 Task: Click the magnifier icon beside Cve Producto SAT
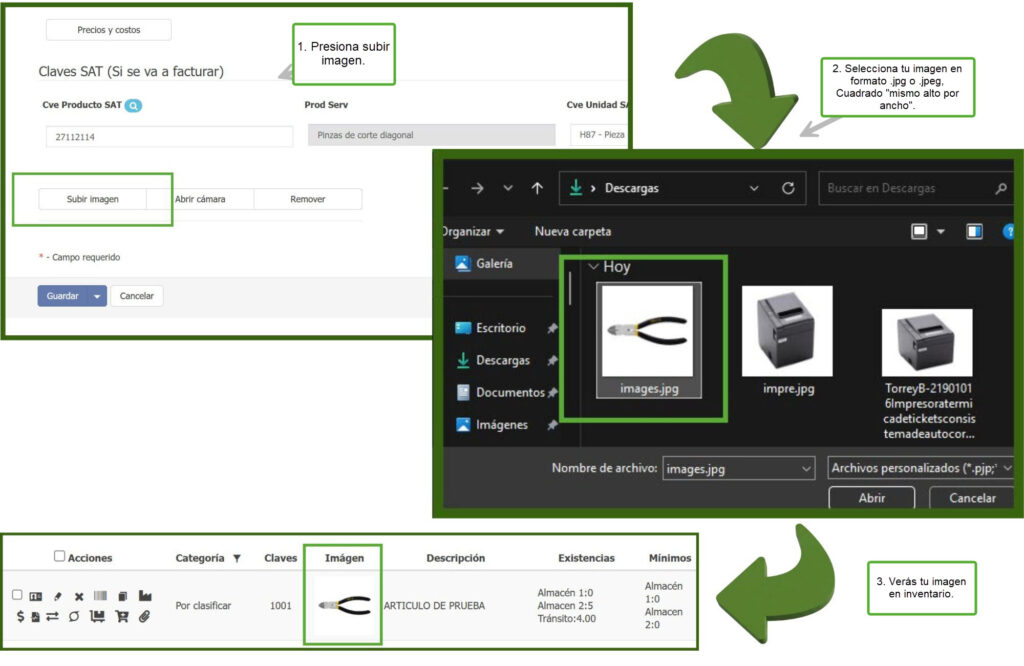click(133, 105)
